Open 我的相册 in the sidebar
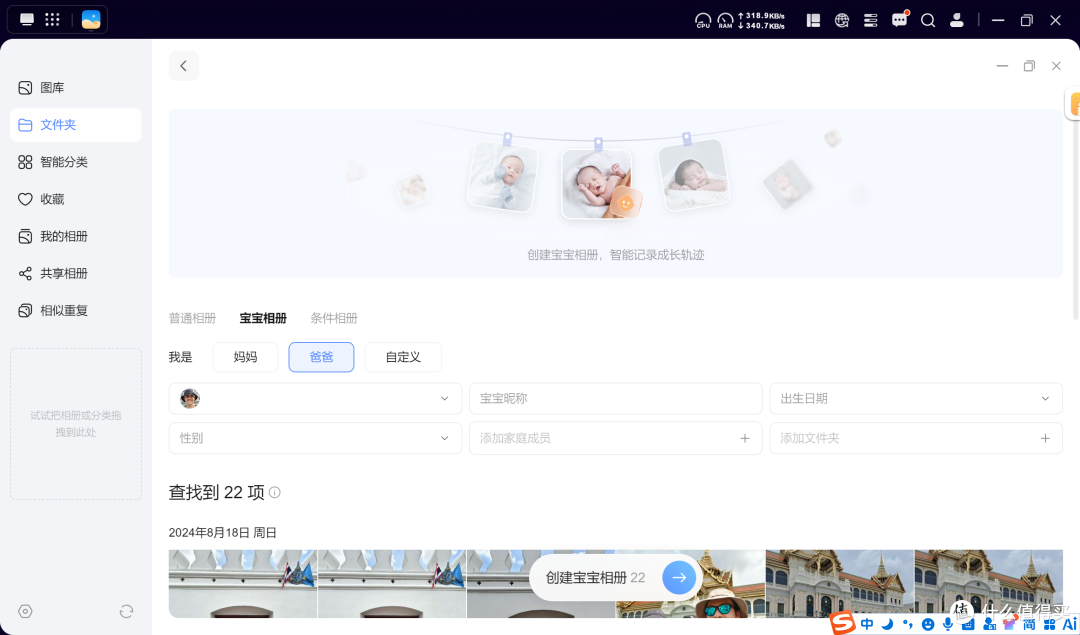1080x635 pixels. click(76, 236)
